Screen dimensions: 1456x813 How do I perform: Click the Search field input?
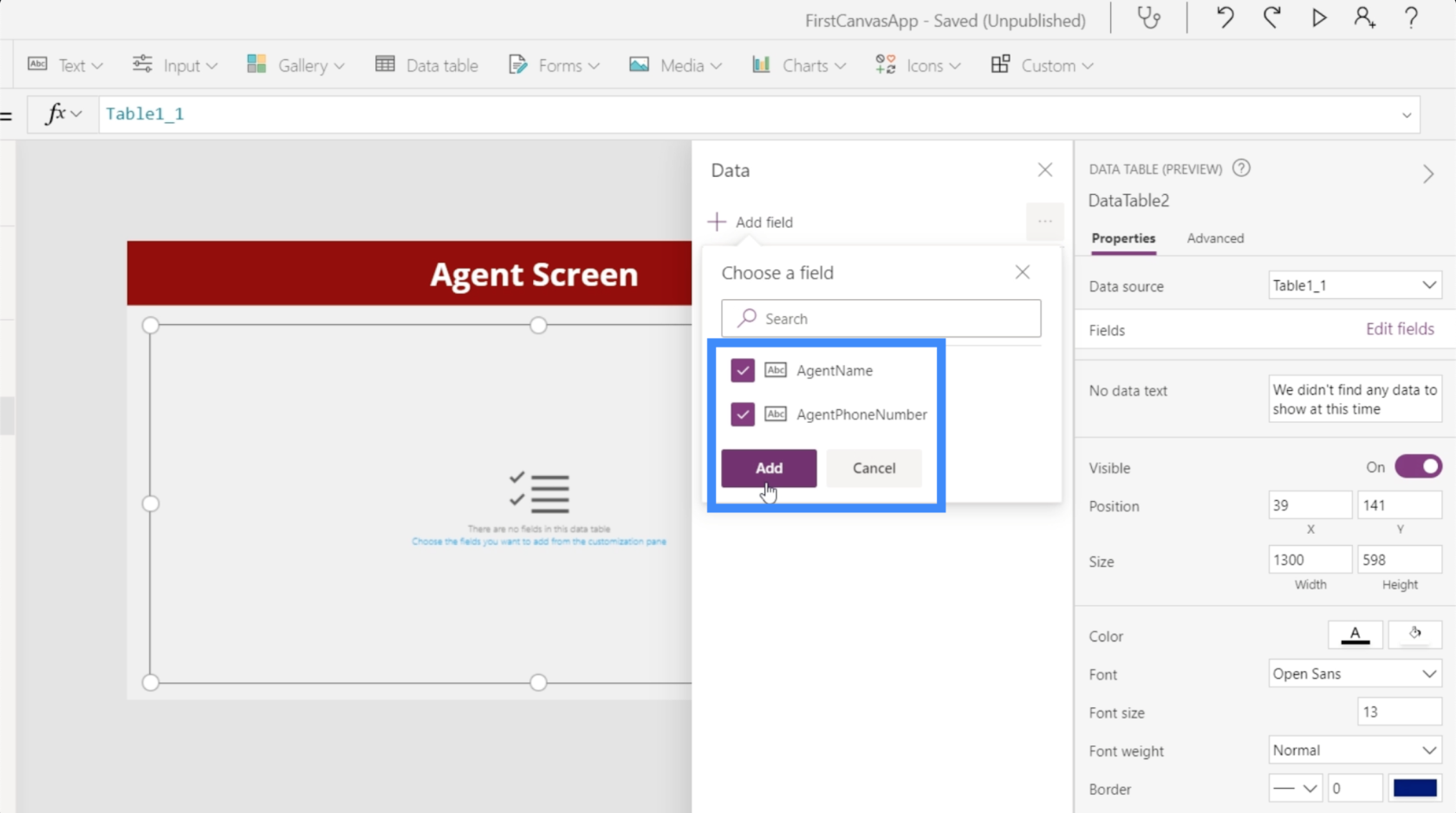[881, 318]
